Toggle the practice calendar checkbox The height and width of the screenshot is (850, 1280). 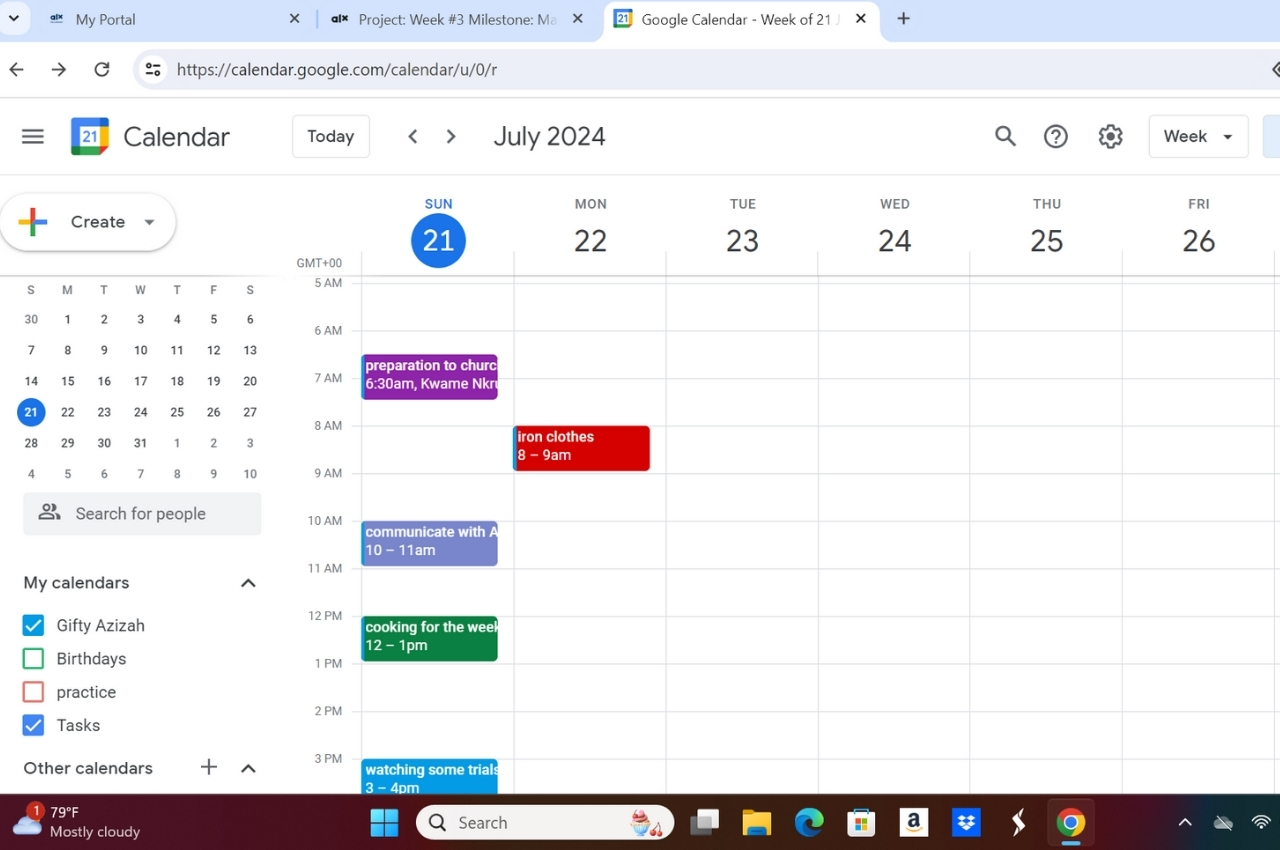pyautogui.click(x=33, y=692)
